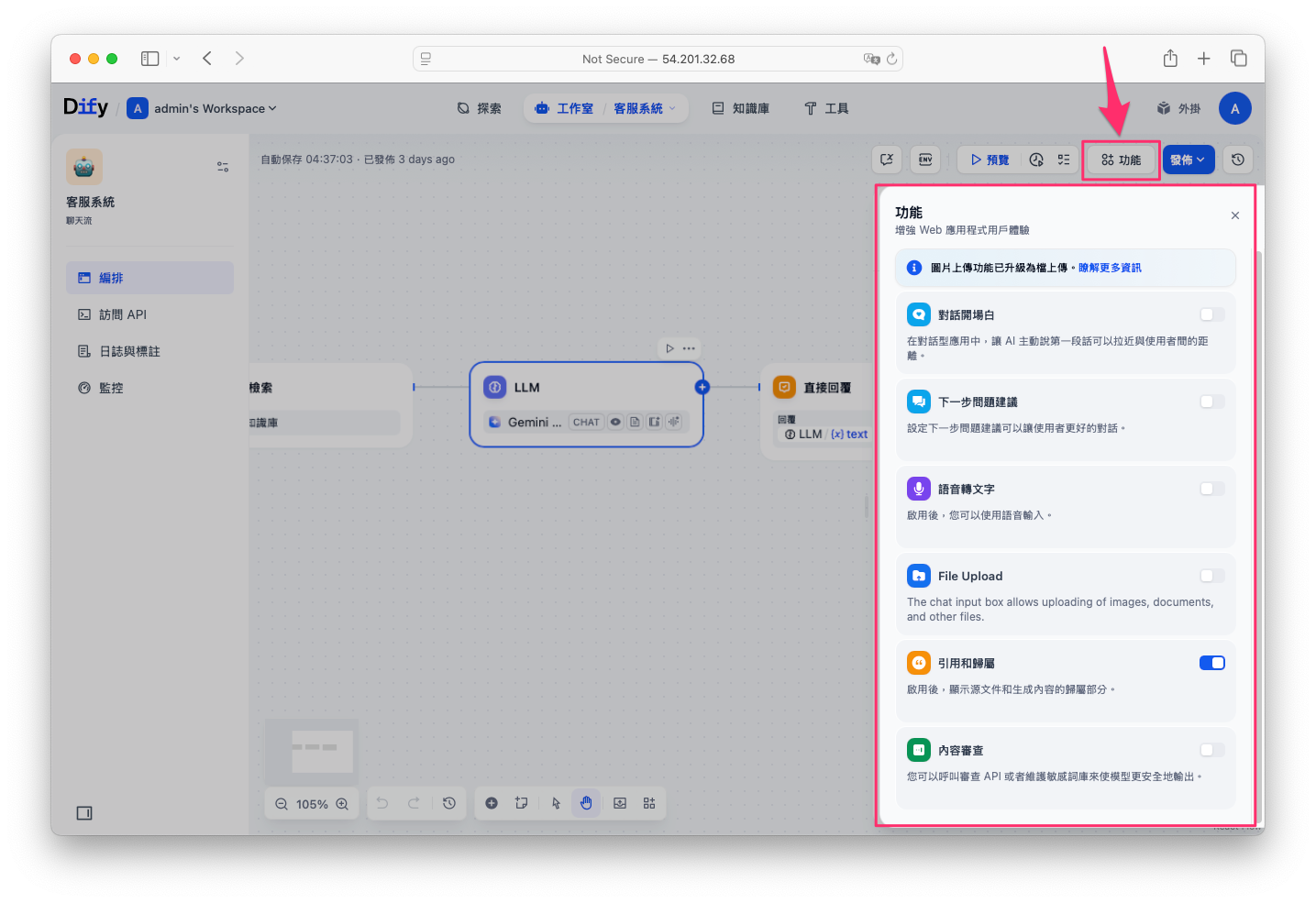Click organize nodes layout icon

point(649,803)
